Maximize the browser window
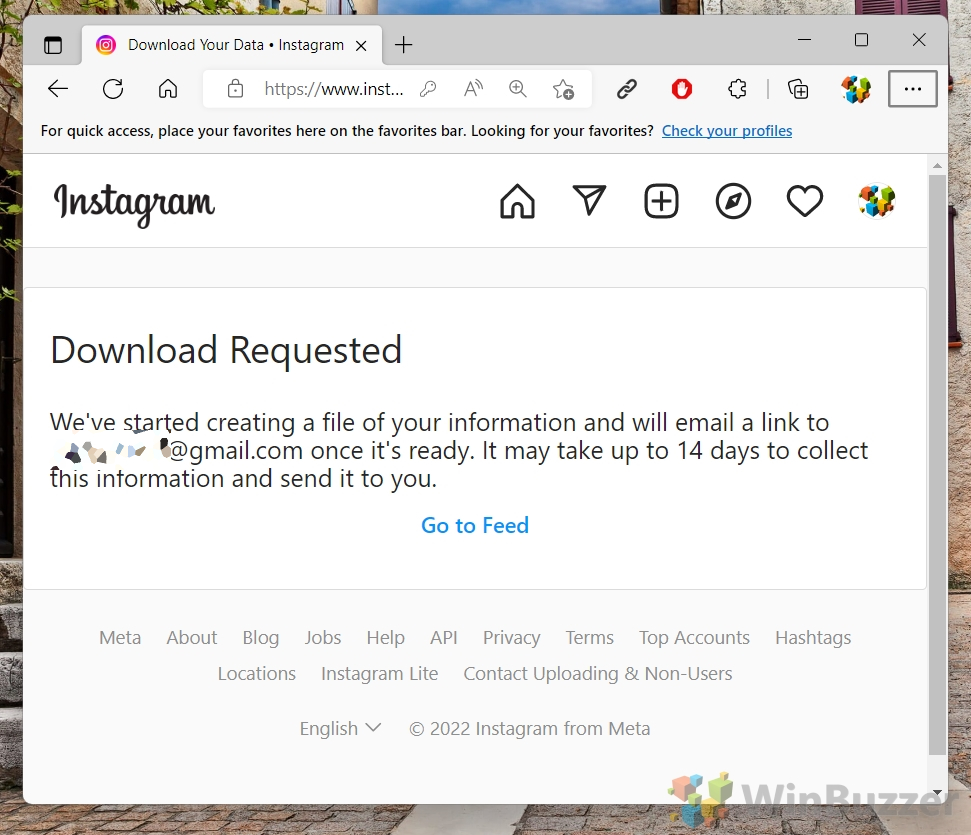971x835 pixels. [x=861, y=40]
